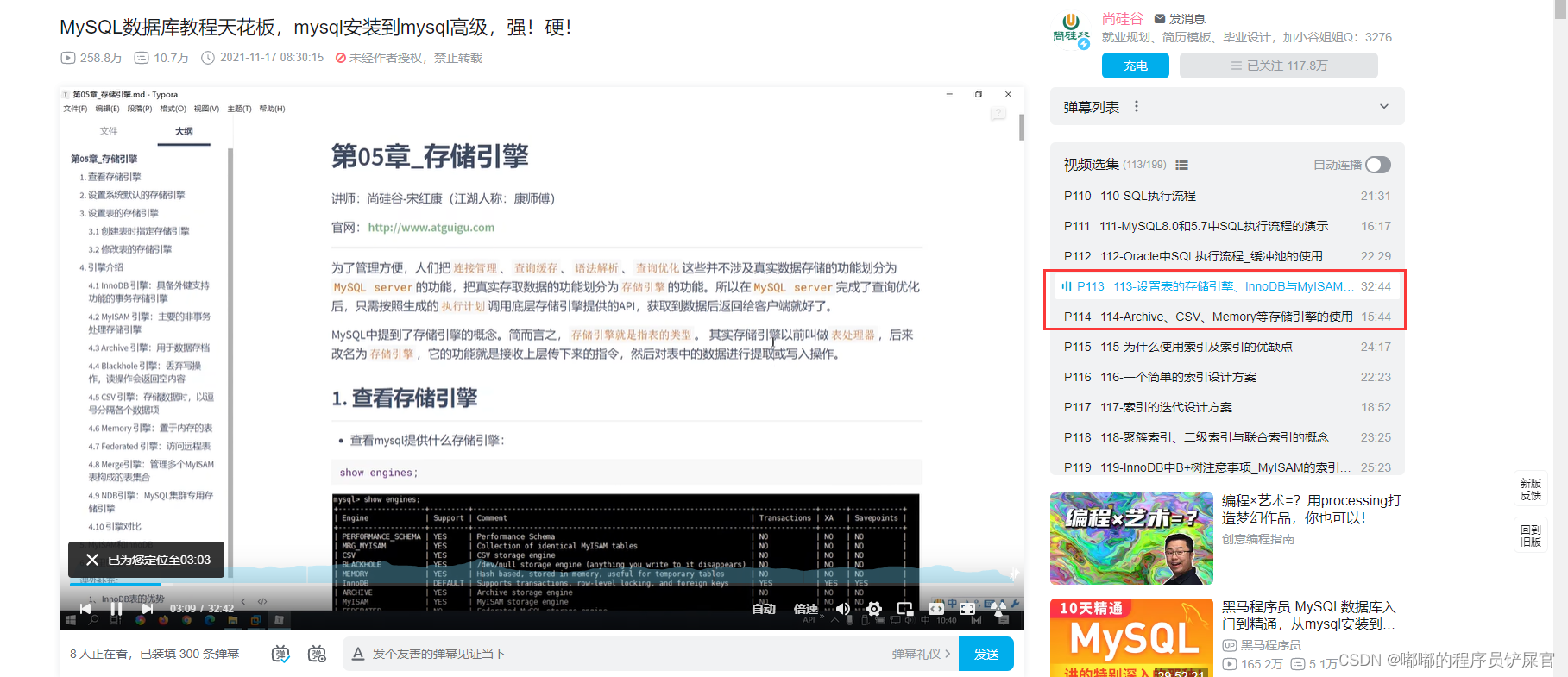Open Typora 段落(P) menu in video
This screenshot has height=677, width=1568.
140,109
